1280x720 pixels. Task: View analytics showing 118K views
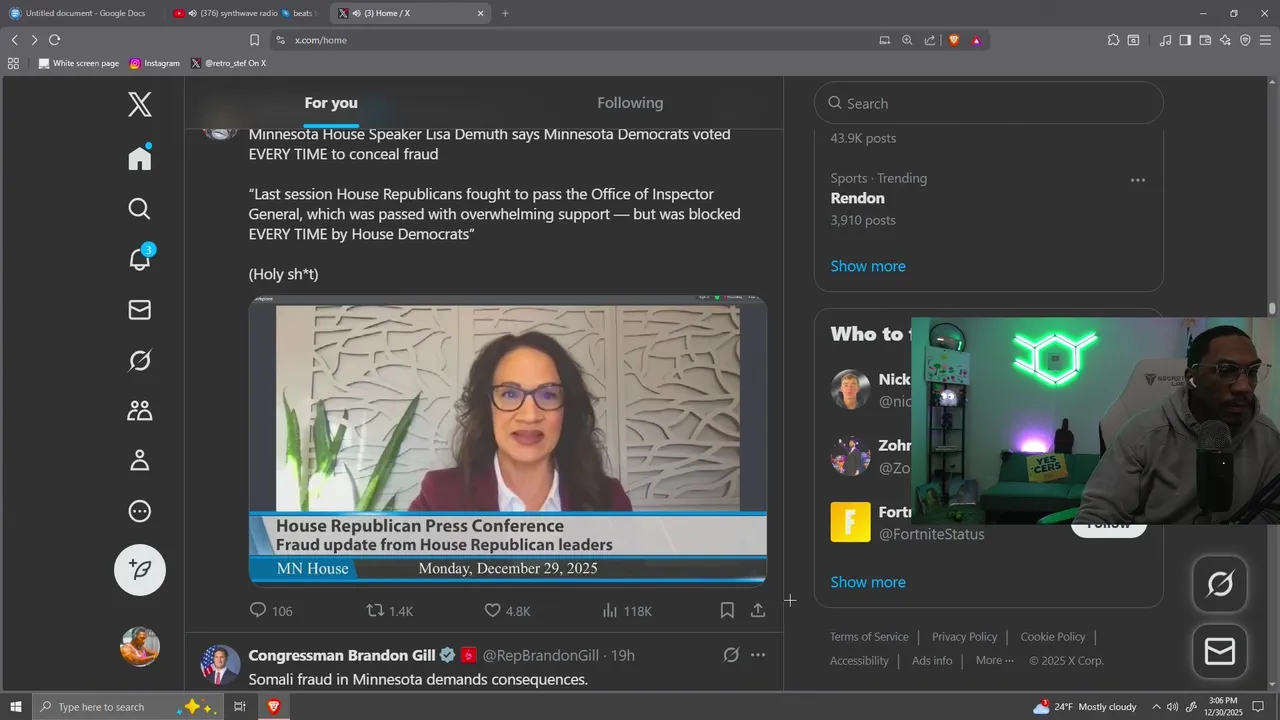pos(627,610)
